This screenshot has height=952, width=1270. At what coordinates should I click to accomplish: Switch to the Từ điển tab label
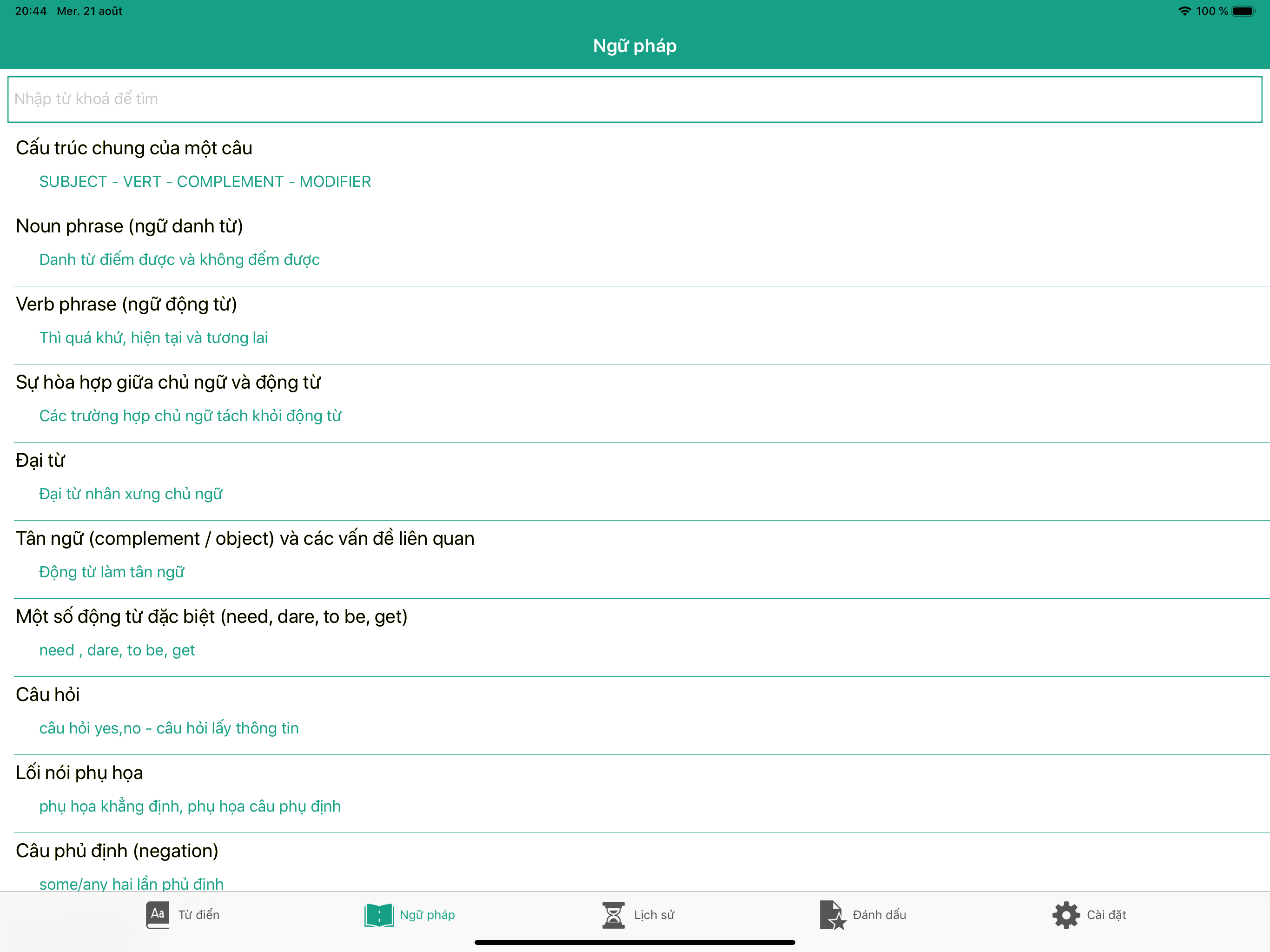[x=198, y=915]
